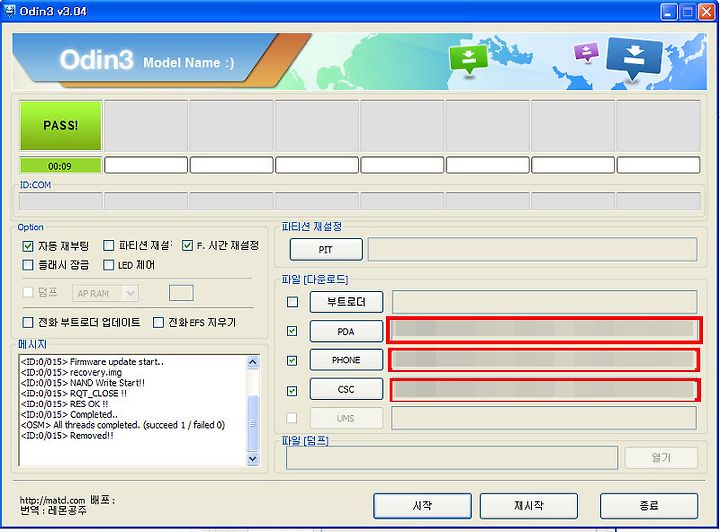
Task: Click the 파일 [덤프] path field
Action: pos(452,458)
